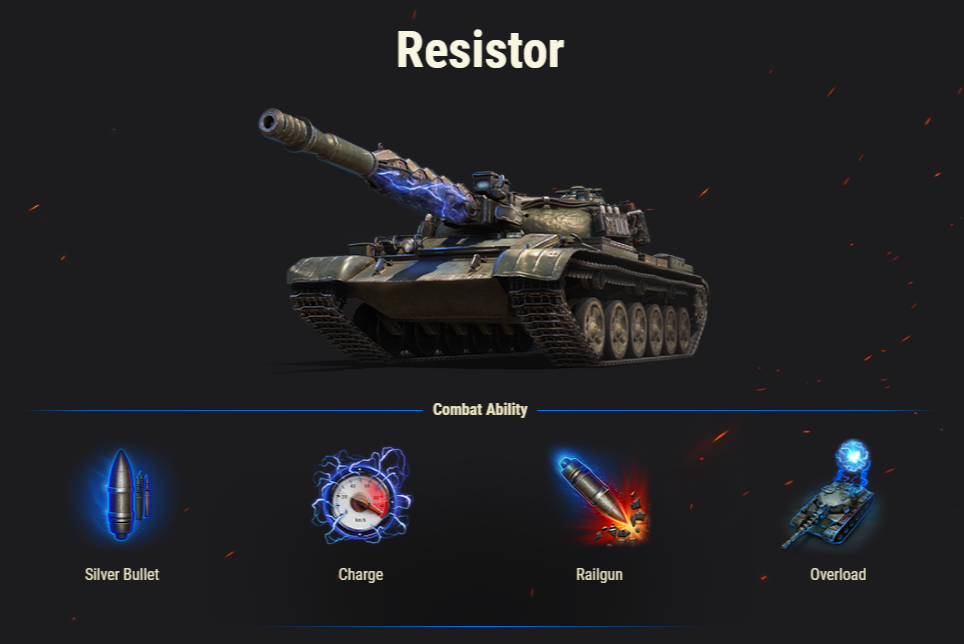Image resolution: width=964 pixels, height=644 pixels.
Task: Click the Silver Bullet label
Action: click(x=122, y=575)
